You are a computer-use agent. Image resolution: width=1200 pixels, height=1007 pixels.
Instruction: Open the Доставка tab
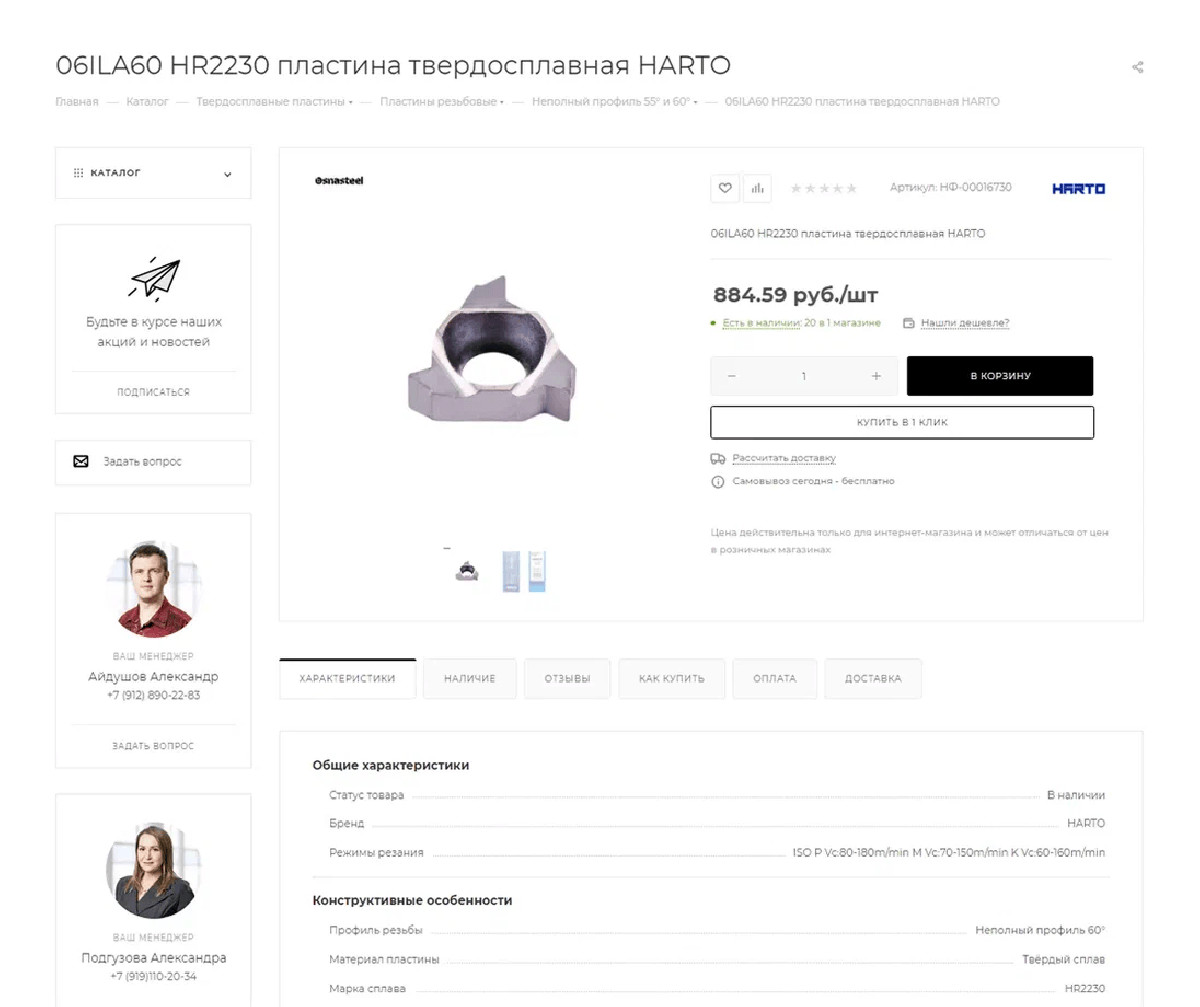tap(873, 678)
